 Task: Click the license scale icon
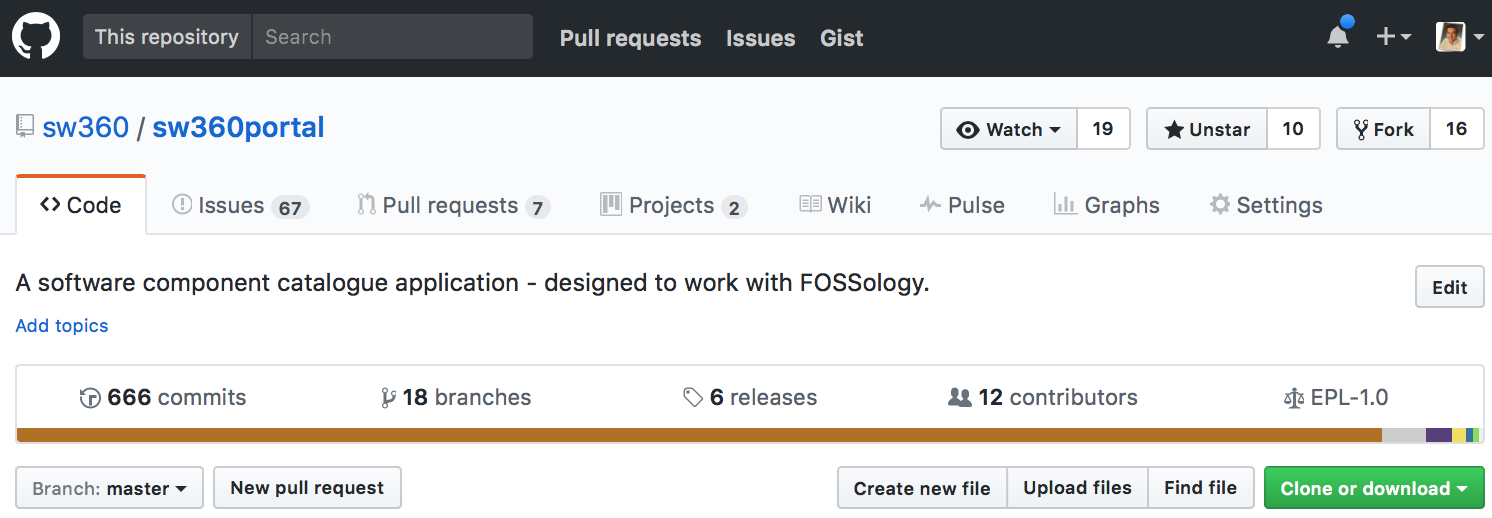(1294, 398)
